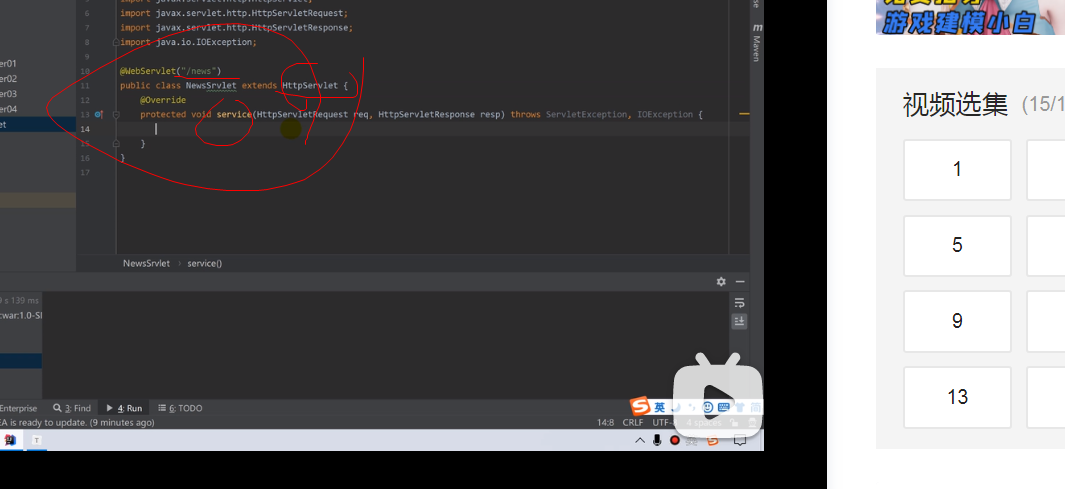Screen dimensions: 1065x489
Task: Select the project tree item ending er03
Action: [9, 94]
